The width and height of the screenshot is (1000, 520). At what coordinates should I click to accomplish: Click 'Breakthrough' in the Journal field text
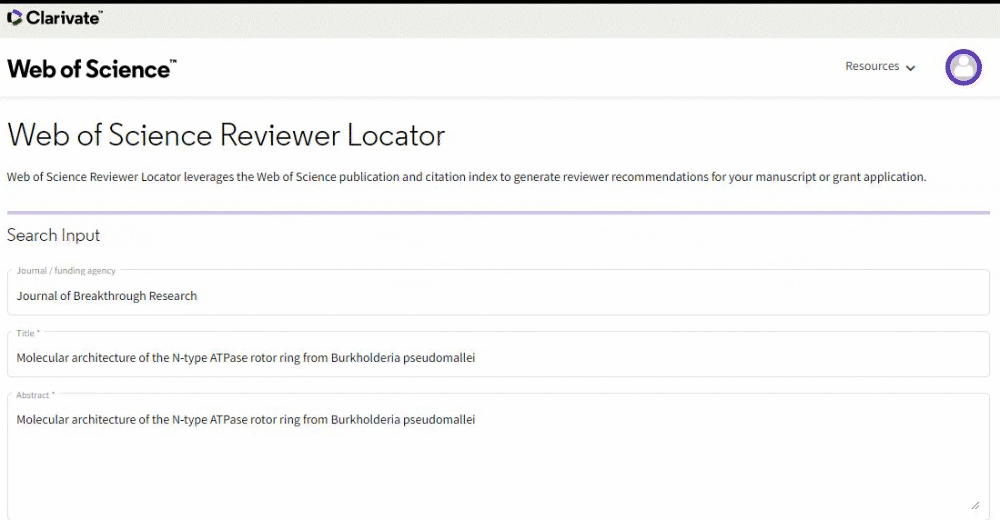click(111, 296)
